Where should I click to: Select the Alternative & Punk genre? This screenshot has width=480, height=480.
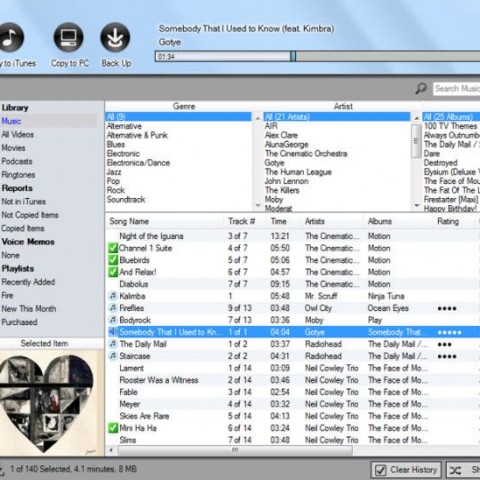click(x=137, y=135)
